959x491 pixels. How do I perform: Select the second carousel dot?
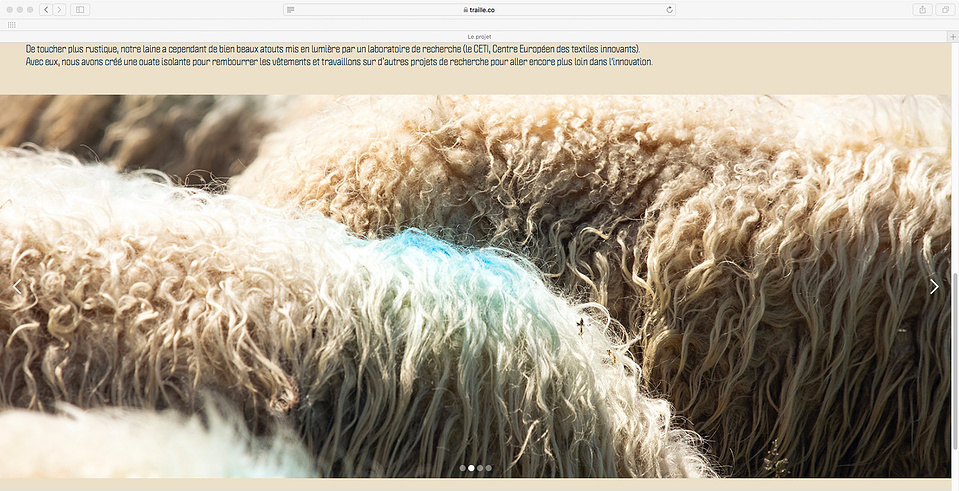(471, 468)
